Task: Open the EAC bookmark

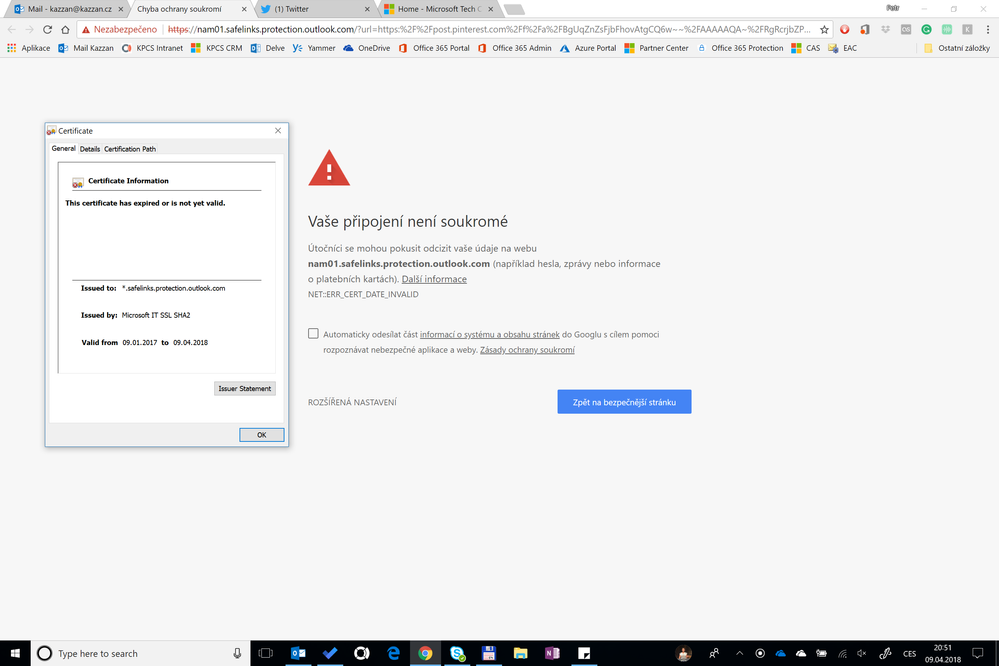Action: coord(843,48)
